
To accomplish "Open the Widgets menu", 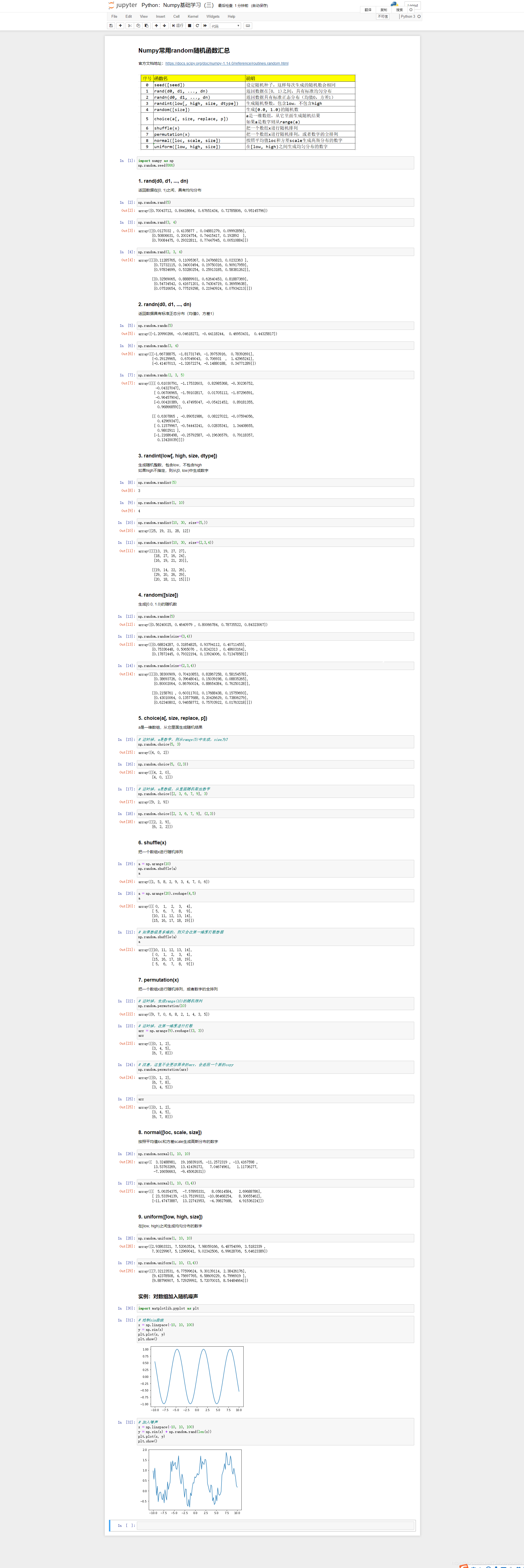I will point(213,16).
